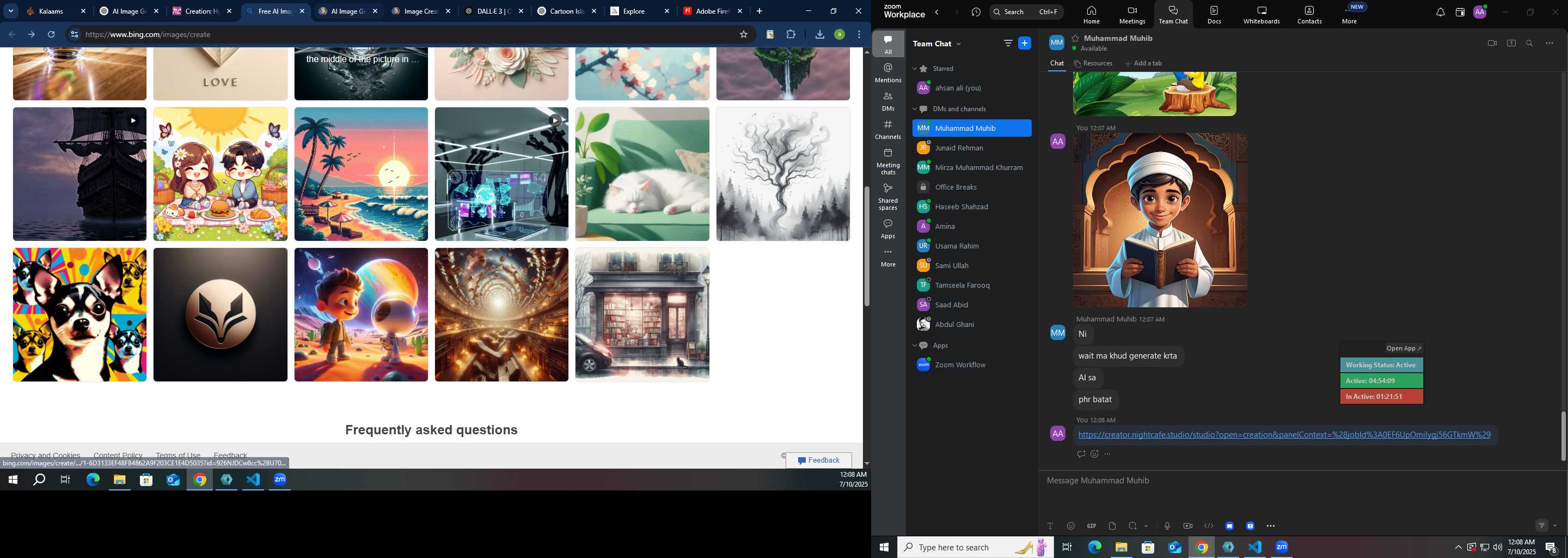Insert a code snippet

click(1208, 526)
